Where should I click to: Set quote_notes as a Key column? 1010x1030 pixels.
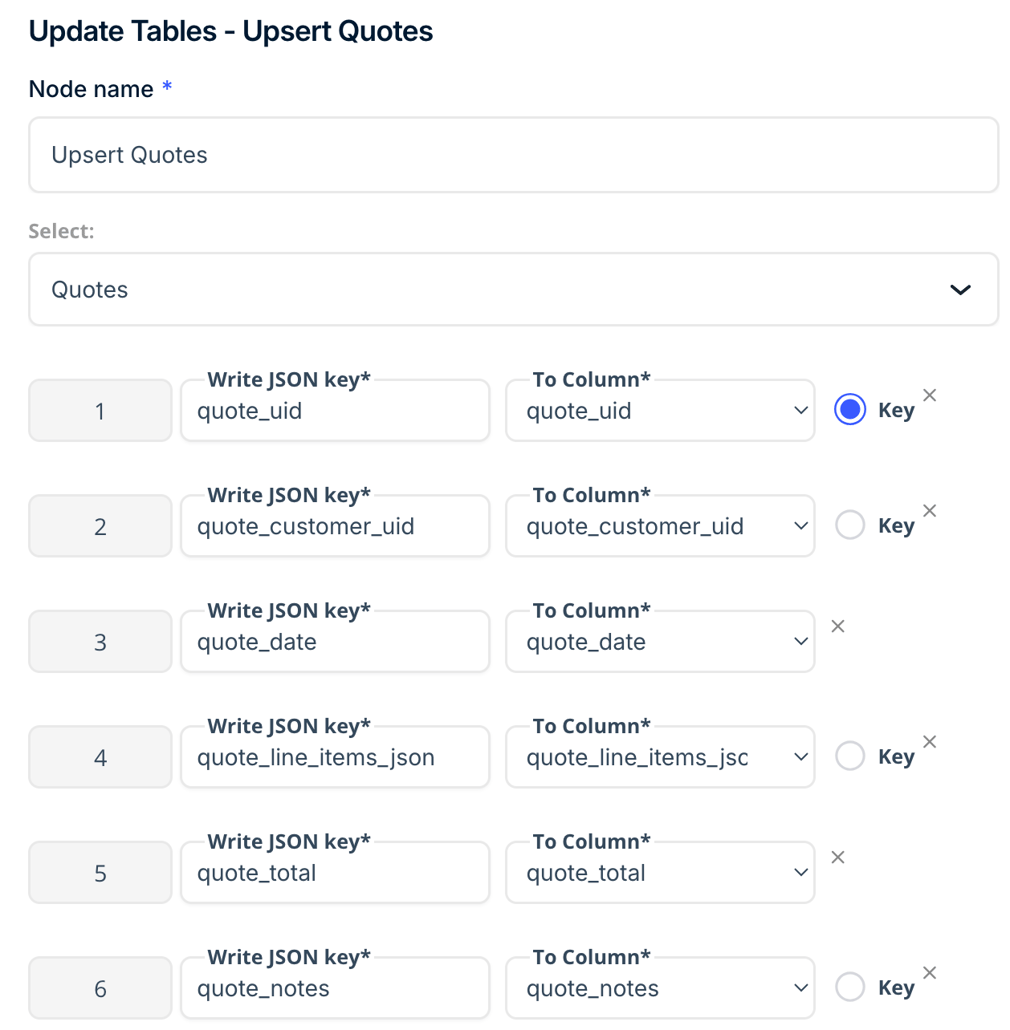point(849,987)
